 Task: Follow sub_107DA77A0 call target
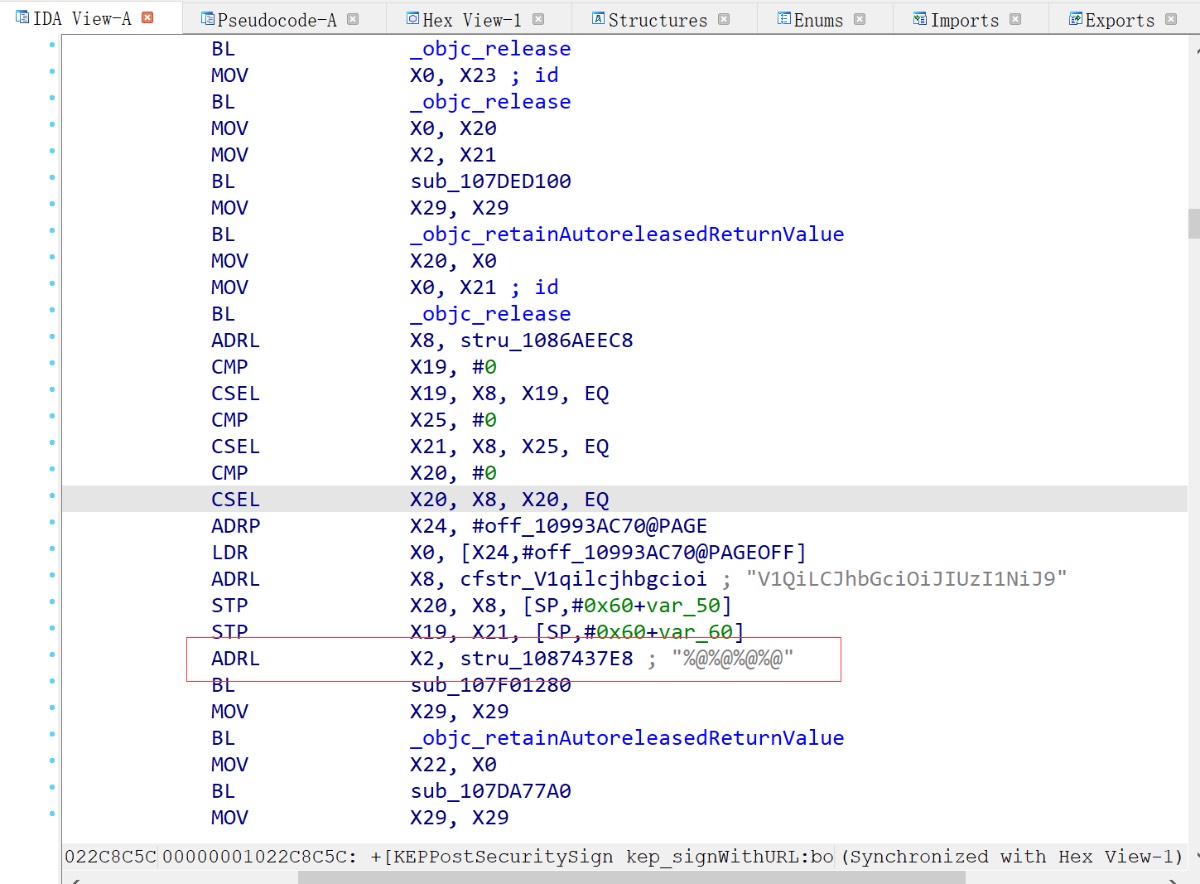tap(490, 791)
